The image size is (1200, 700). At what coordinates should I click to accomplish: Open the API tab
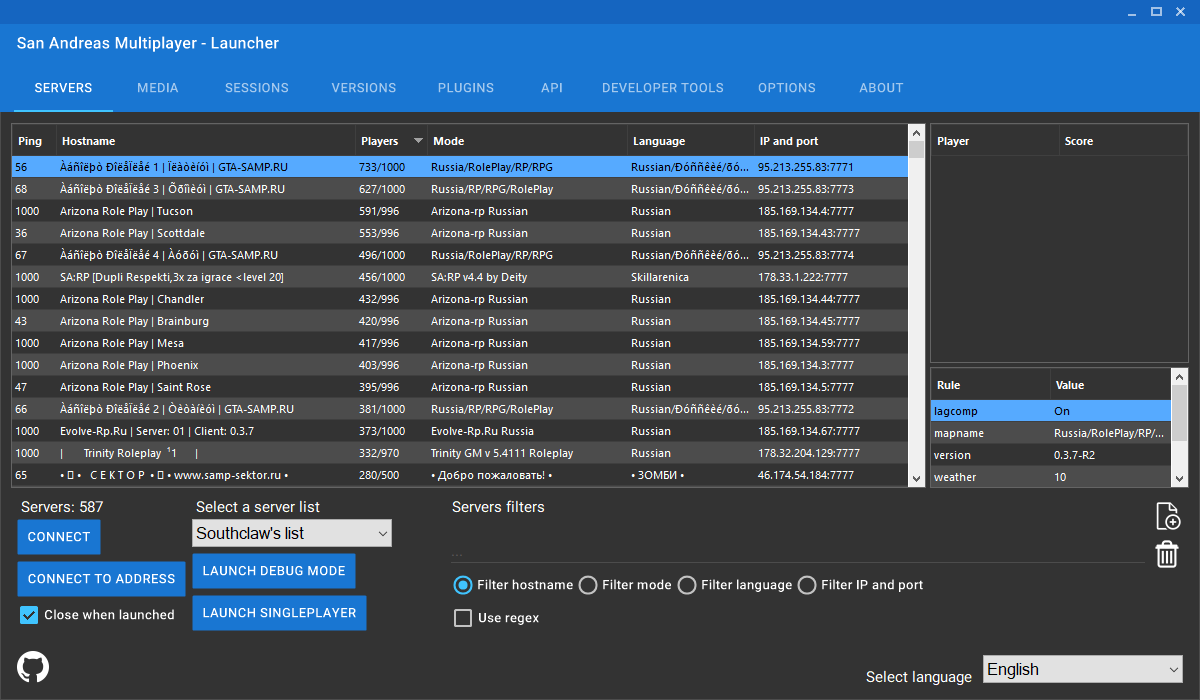[x=552, y=88]
